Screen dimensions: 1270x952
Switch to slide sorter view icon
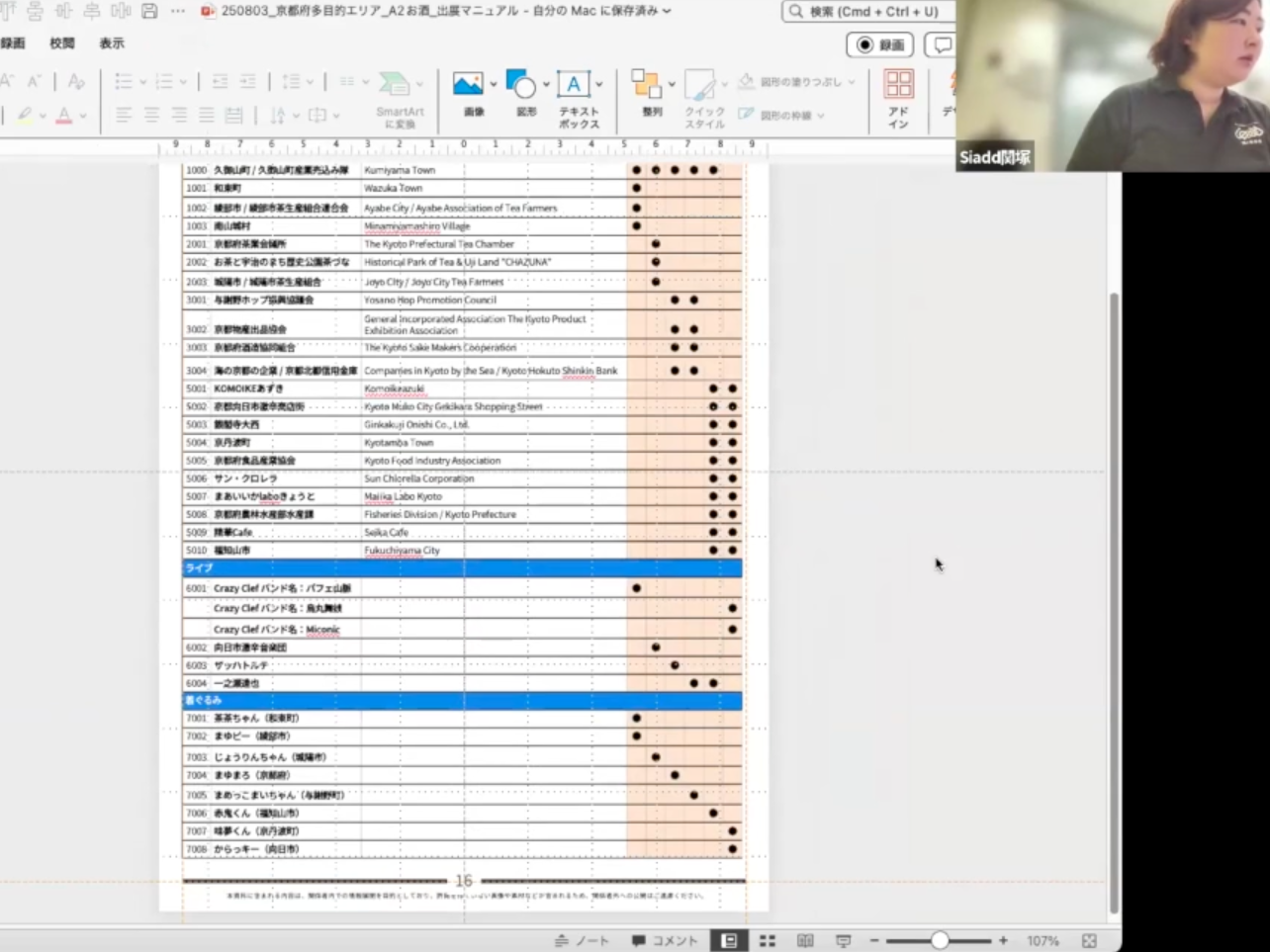(x=768, y=940)
